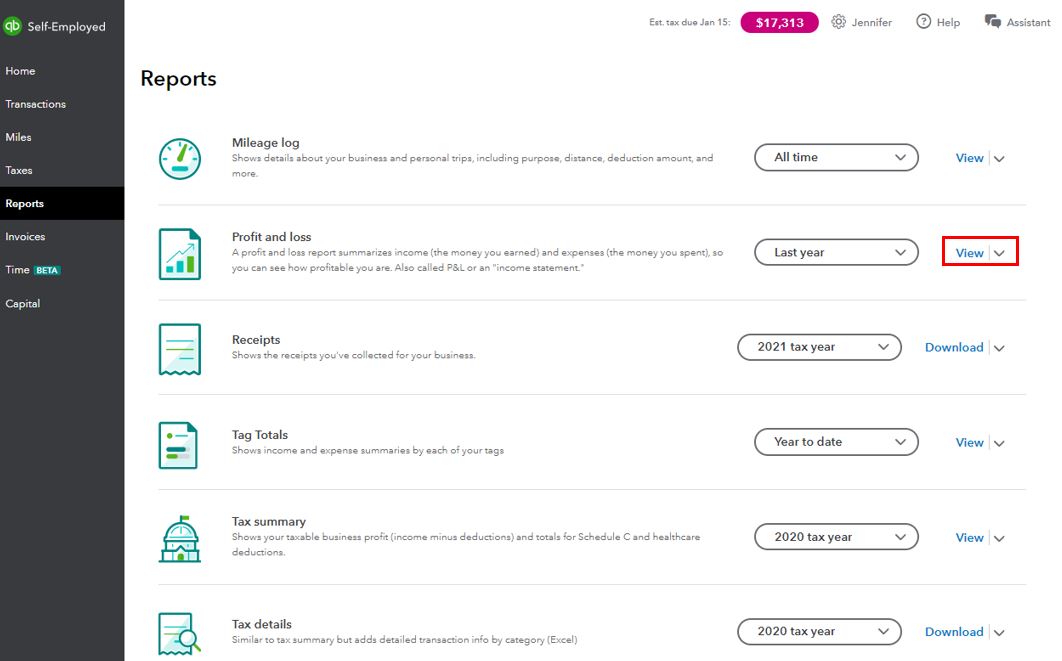Click the Tag Totals report icon
The width and height of the screenshot is (1062, 661).
tap(178, 445)
